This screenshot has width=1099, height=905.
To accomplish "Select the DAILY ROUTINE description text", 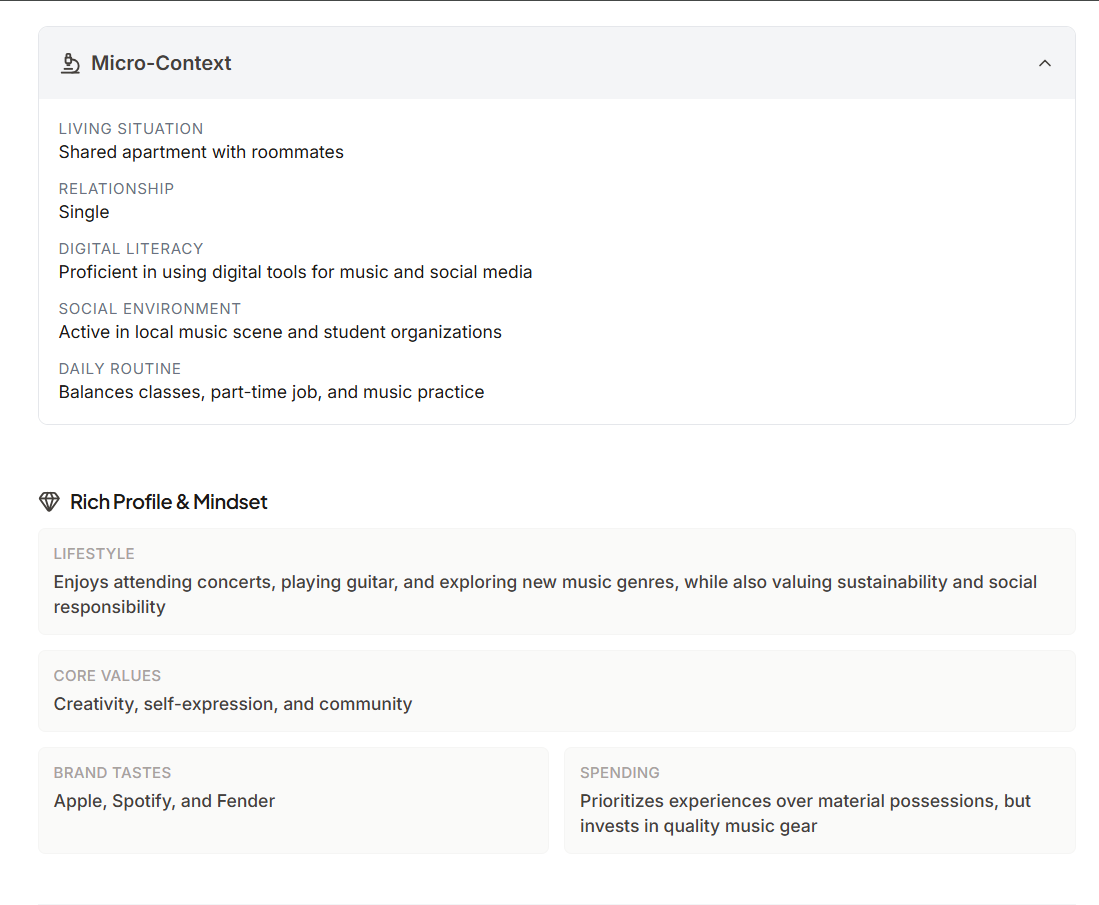I will point(271,391).
